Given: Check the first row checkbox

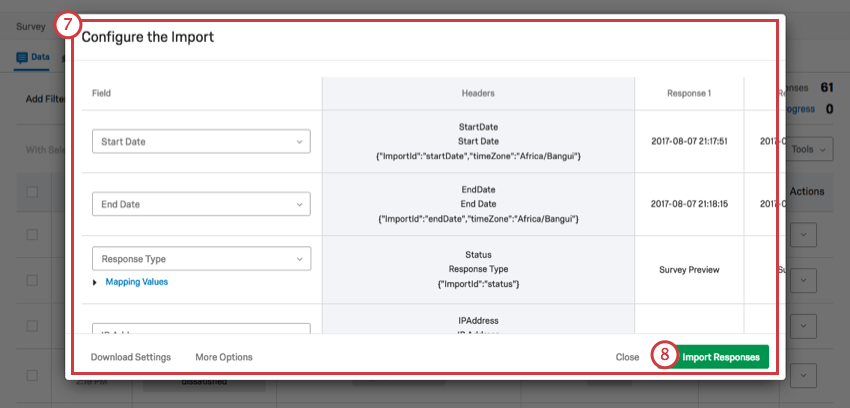Looking at the screenshot, I should click(x=33, y=235).
